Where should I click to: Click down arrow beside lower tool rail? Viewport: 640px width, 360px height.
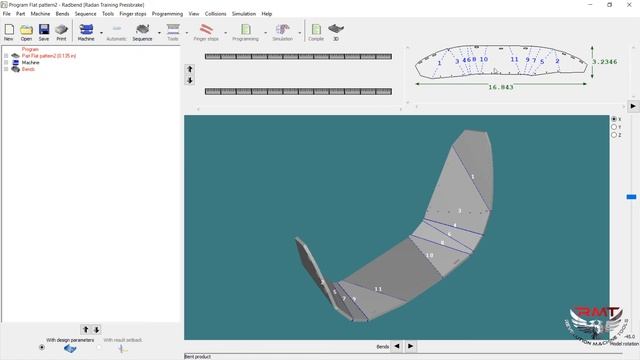tap(190, 80)
